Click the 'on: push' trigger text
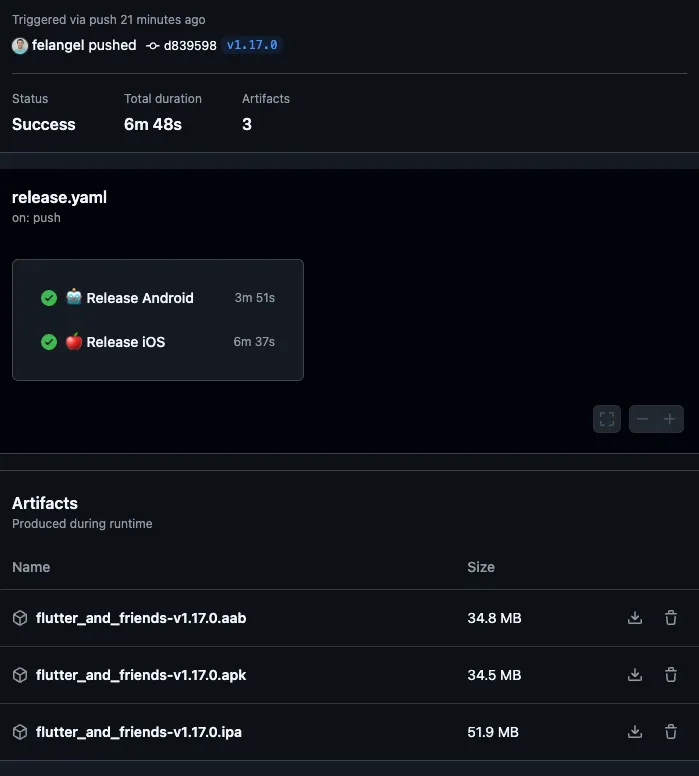The image size is (699, 776). pyautogui.click(x=36, y=218)
